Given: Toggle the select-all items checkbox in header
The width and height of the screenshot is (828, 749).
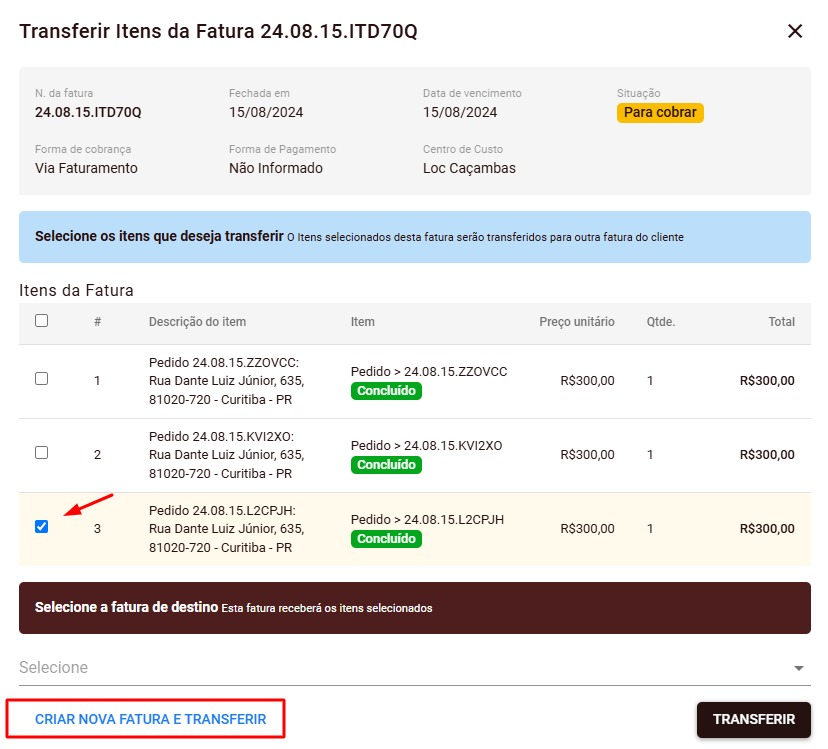Looking at the screenshot, I should click(41, 321).
